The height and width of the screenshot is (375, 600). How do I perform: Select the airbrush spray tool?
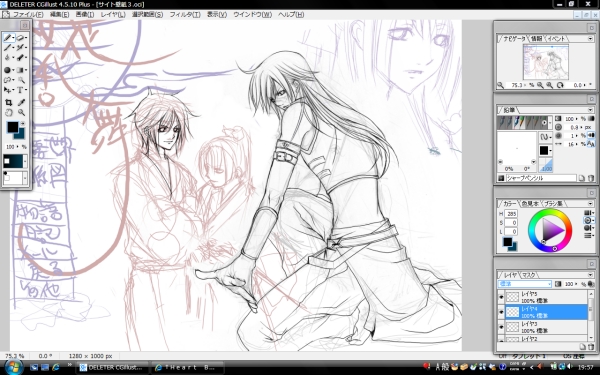point(20,47)
